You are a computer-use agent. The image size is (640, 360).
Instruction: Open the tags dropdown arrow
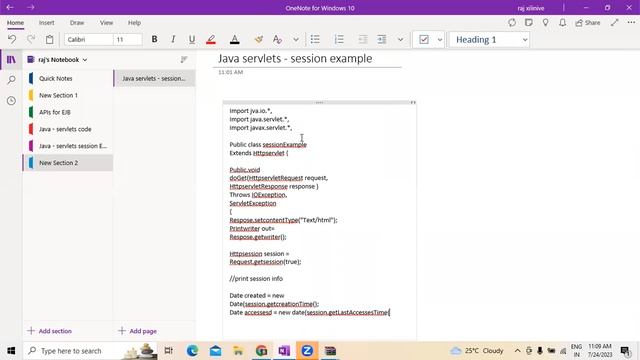440,40
